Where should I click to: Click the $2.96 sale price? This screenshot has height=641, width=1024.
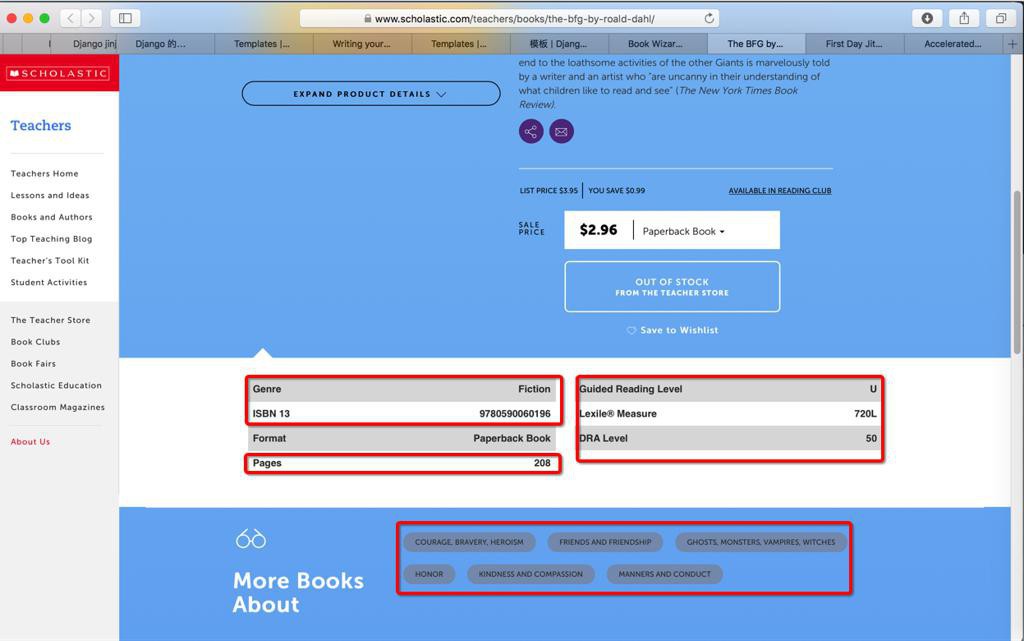pos(598,230)
